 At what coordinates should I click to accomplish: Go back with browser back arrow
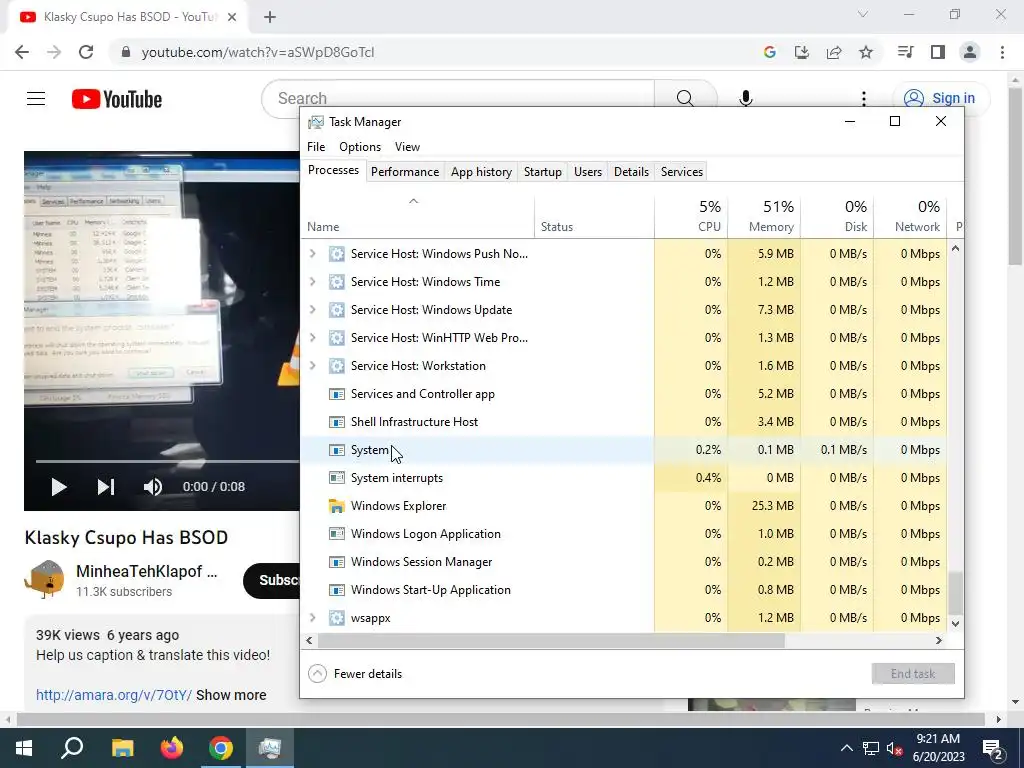(22, 52)
